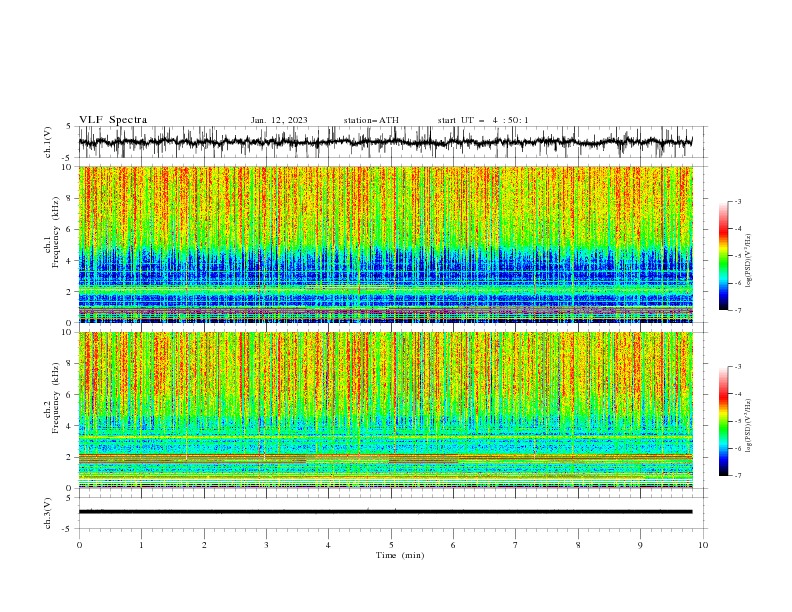
Task: Click the "ch.1(V)" waveform axis label
Action: pyautogui.click(x=48, y=142)
